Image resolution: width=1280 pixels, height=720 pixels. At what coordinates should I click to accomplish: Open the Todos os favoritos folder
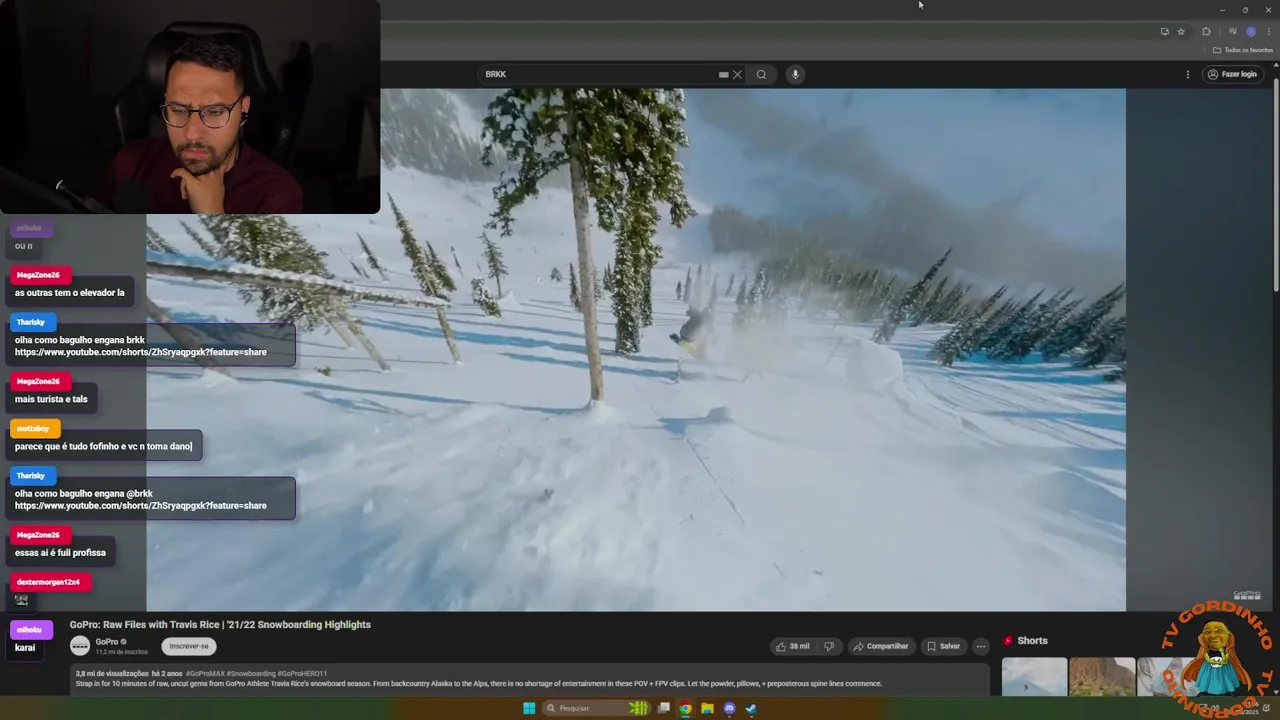[1243, 50]
